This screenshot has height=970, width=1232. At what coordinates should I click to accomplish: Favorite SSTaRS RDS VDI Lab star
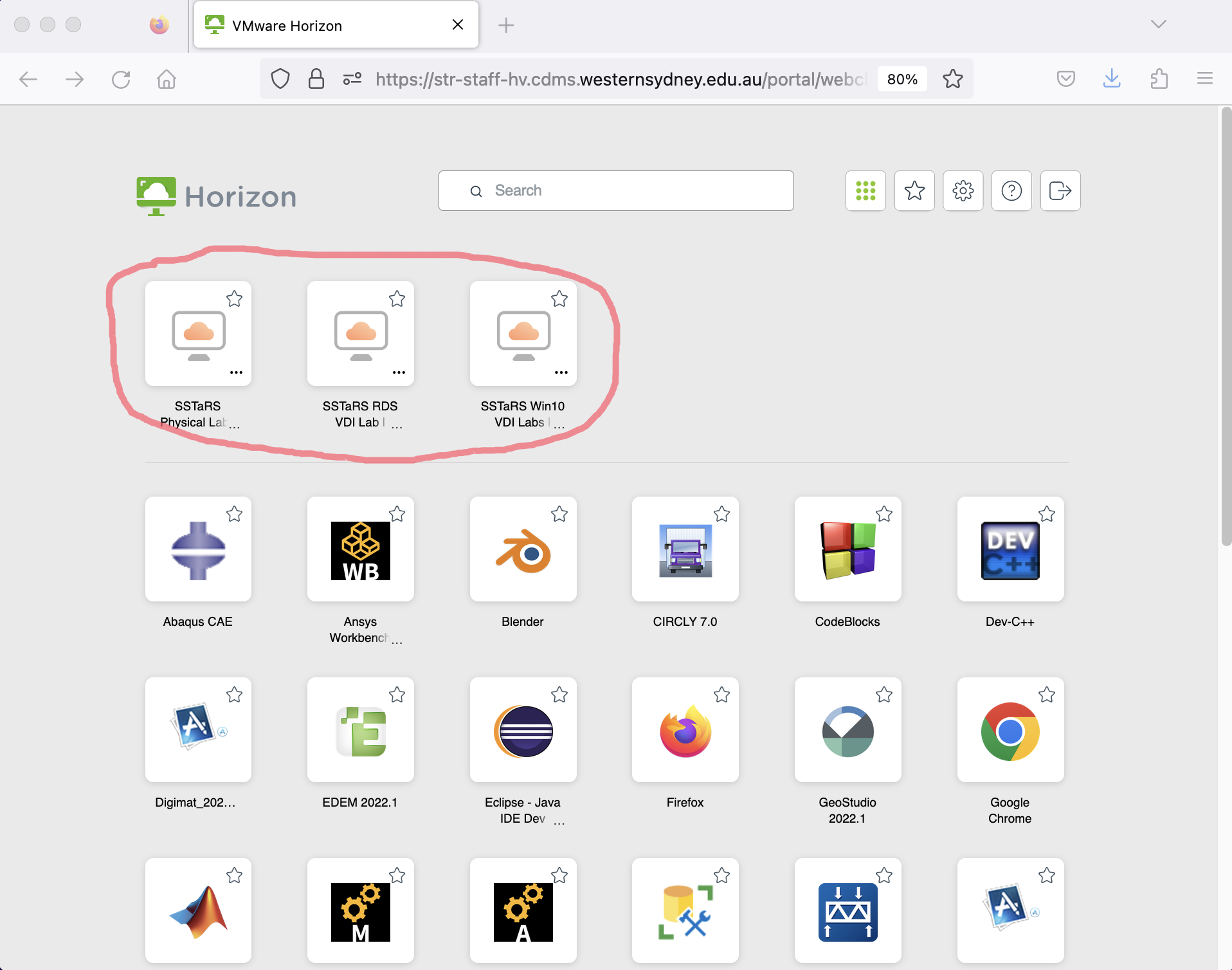[x=397, y=299]
